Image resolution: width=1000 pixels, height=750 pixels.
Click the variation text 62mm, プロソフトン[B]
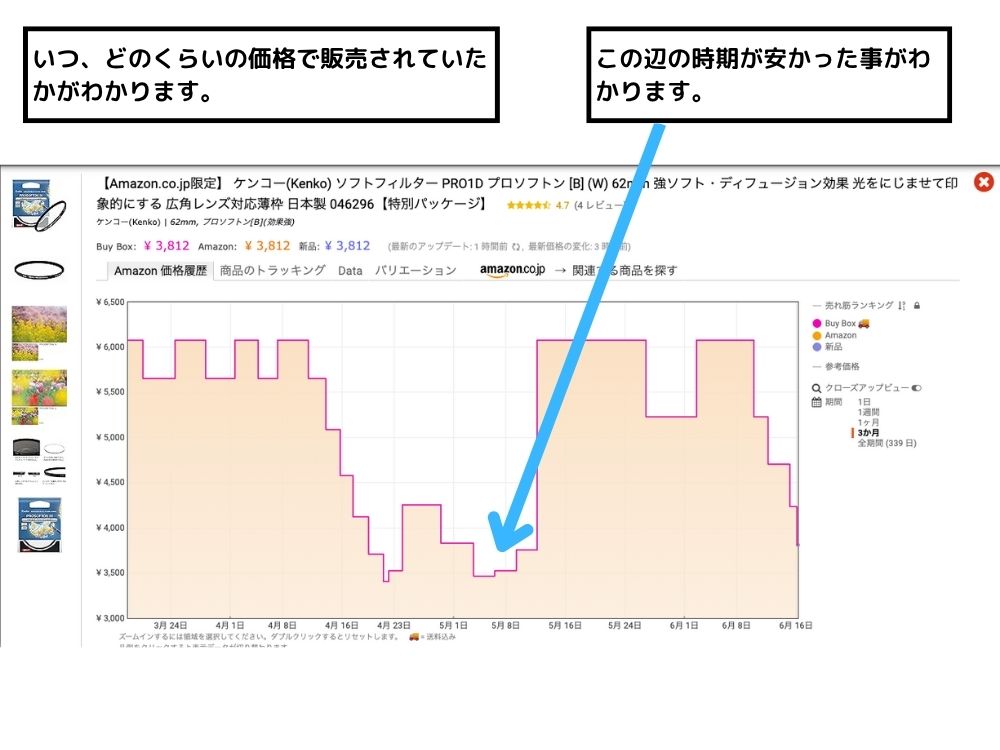pos(232,222)
